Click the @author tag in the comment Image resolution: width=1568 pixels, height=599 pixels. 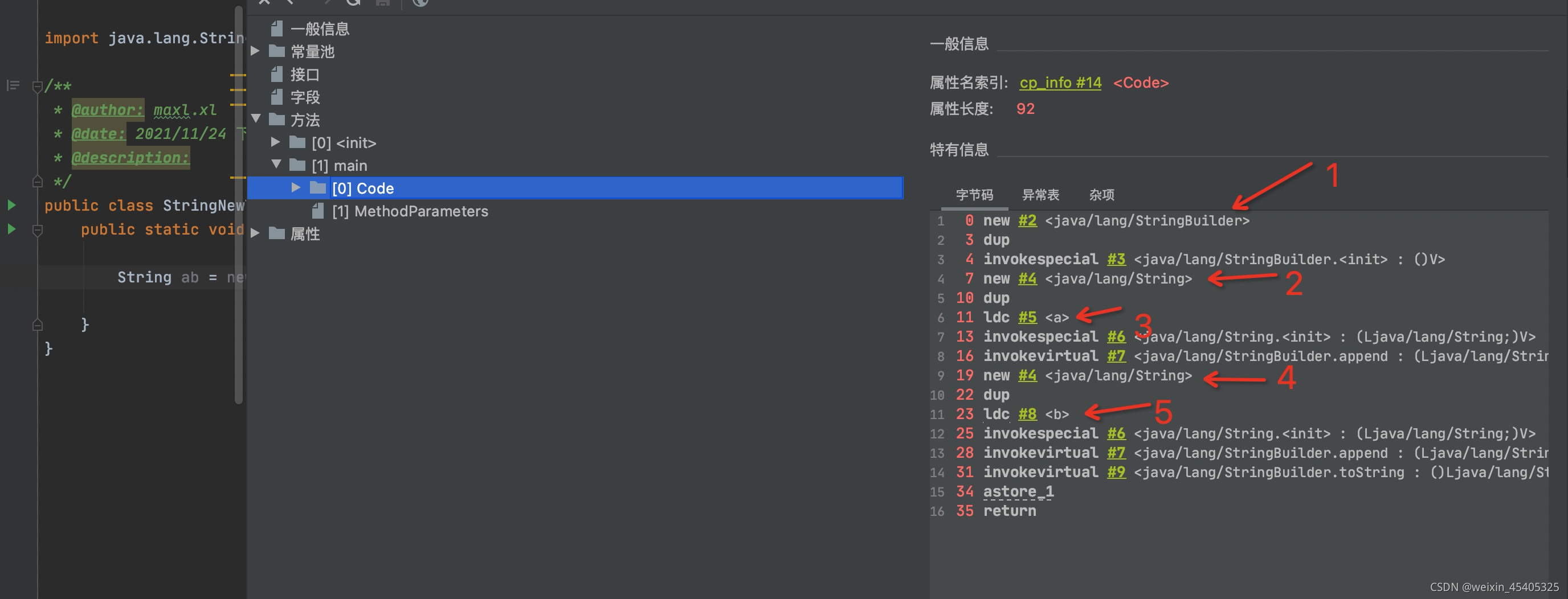click(x=108, y=110)
